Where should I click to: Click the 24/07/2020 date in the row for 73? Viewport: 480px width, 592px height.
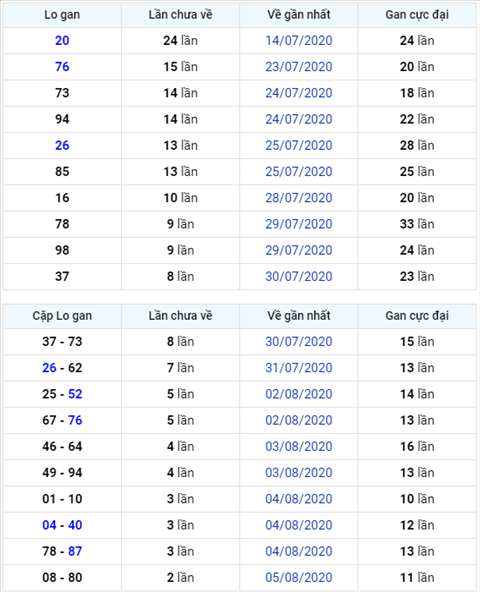[x=298, y=93]
